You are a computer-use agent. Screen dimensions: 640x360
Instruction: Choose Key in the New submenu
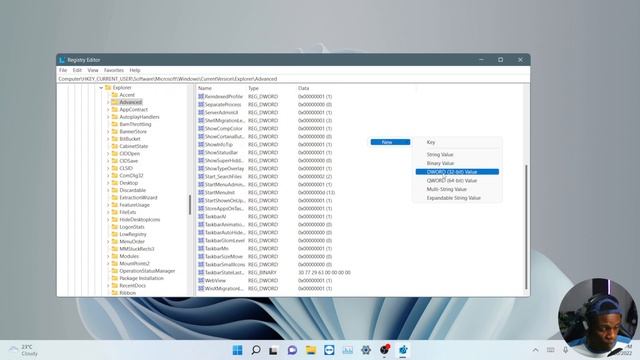coord(457,142)
